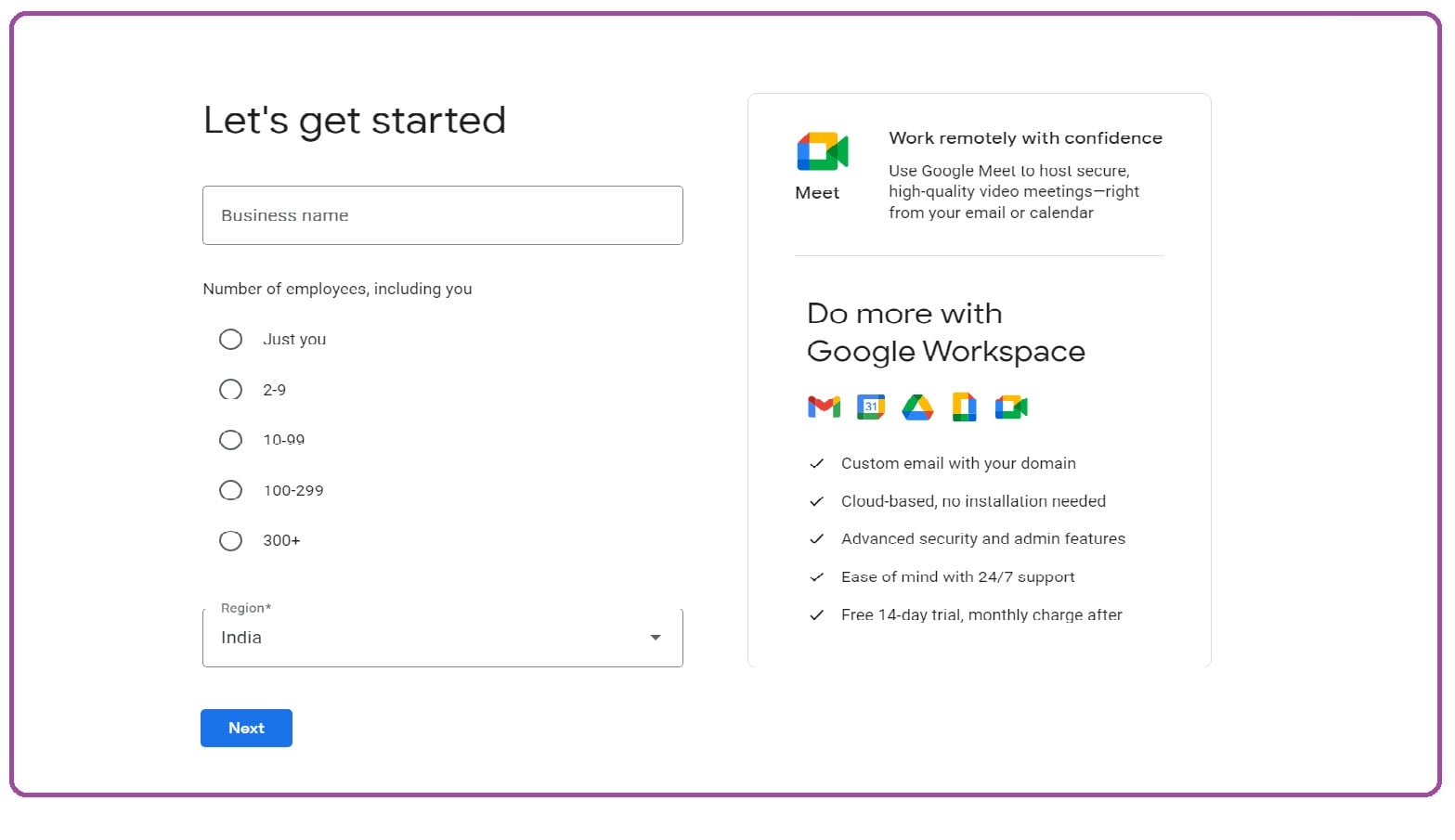Image resolution: width=1455 pixels, height=840 pixels.
Task: Select the Just you radio button
Action: (230, 339)
